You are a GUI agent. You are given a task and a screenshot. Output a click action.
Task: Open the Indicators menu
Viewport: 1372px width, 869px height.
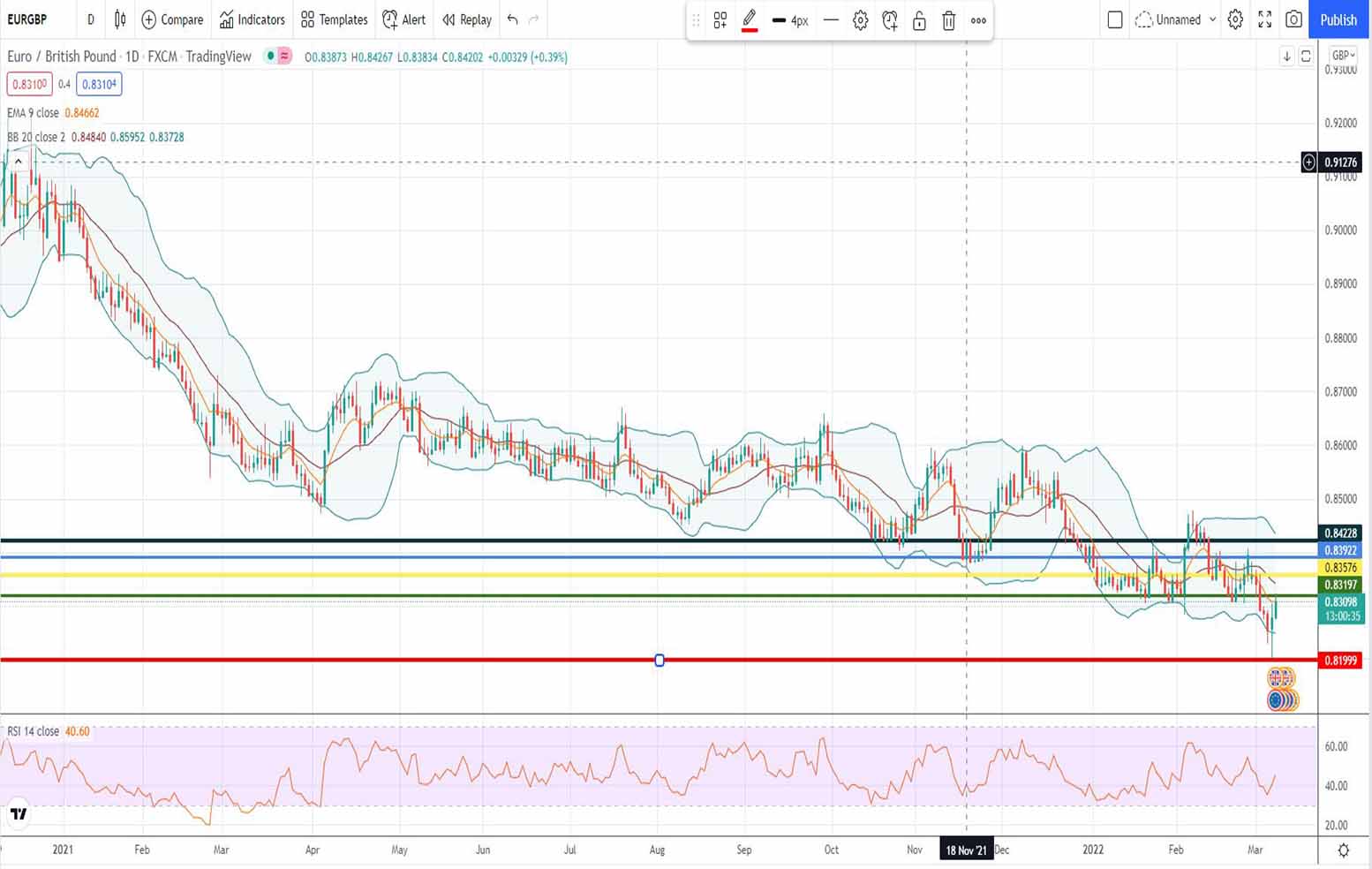tap(253, 19)
